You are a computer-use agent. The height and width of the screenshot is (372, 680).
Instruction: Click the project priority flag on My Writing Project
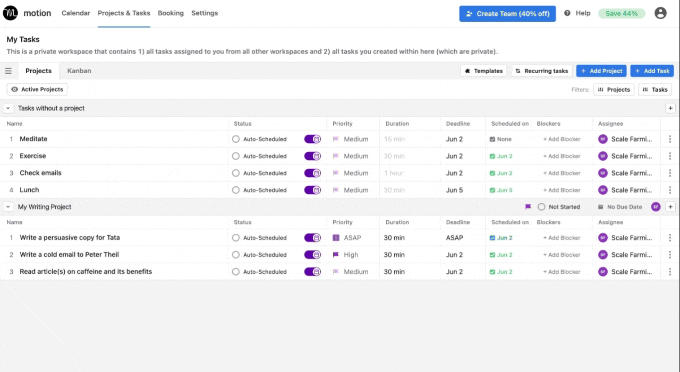click(528, 207)
